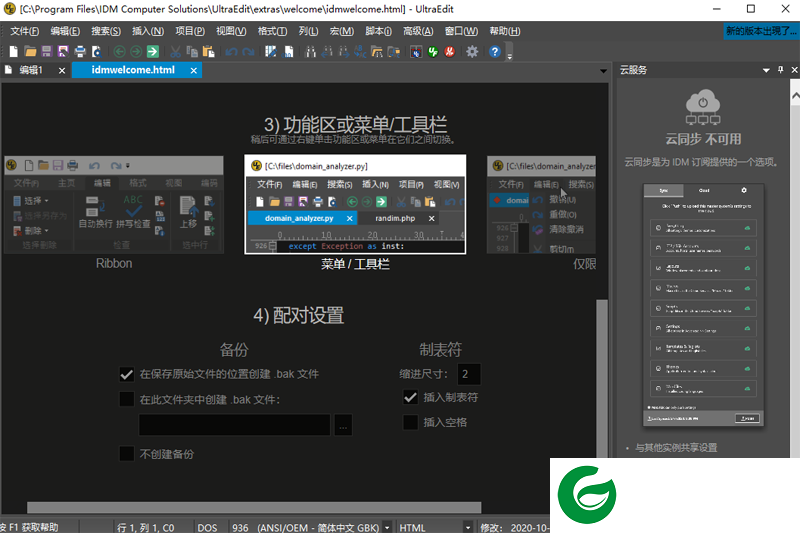Click the Find Next icon
Screen dimensions: 800x533
coord(344,52)
